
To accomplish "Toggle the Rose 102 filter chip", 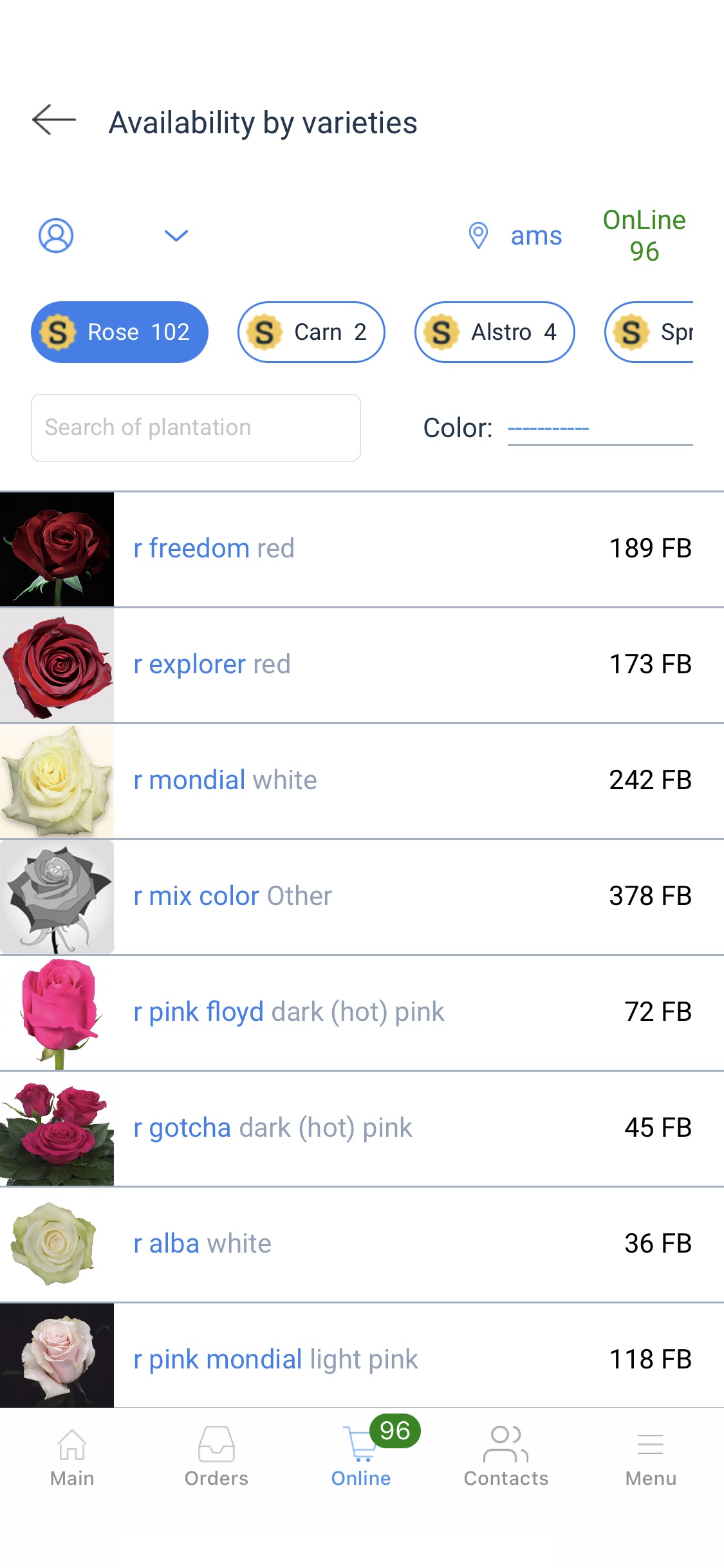I will (120, 332).
